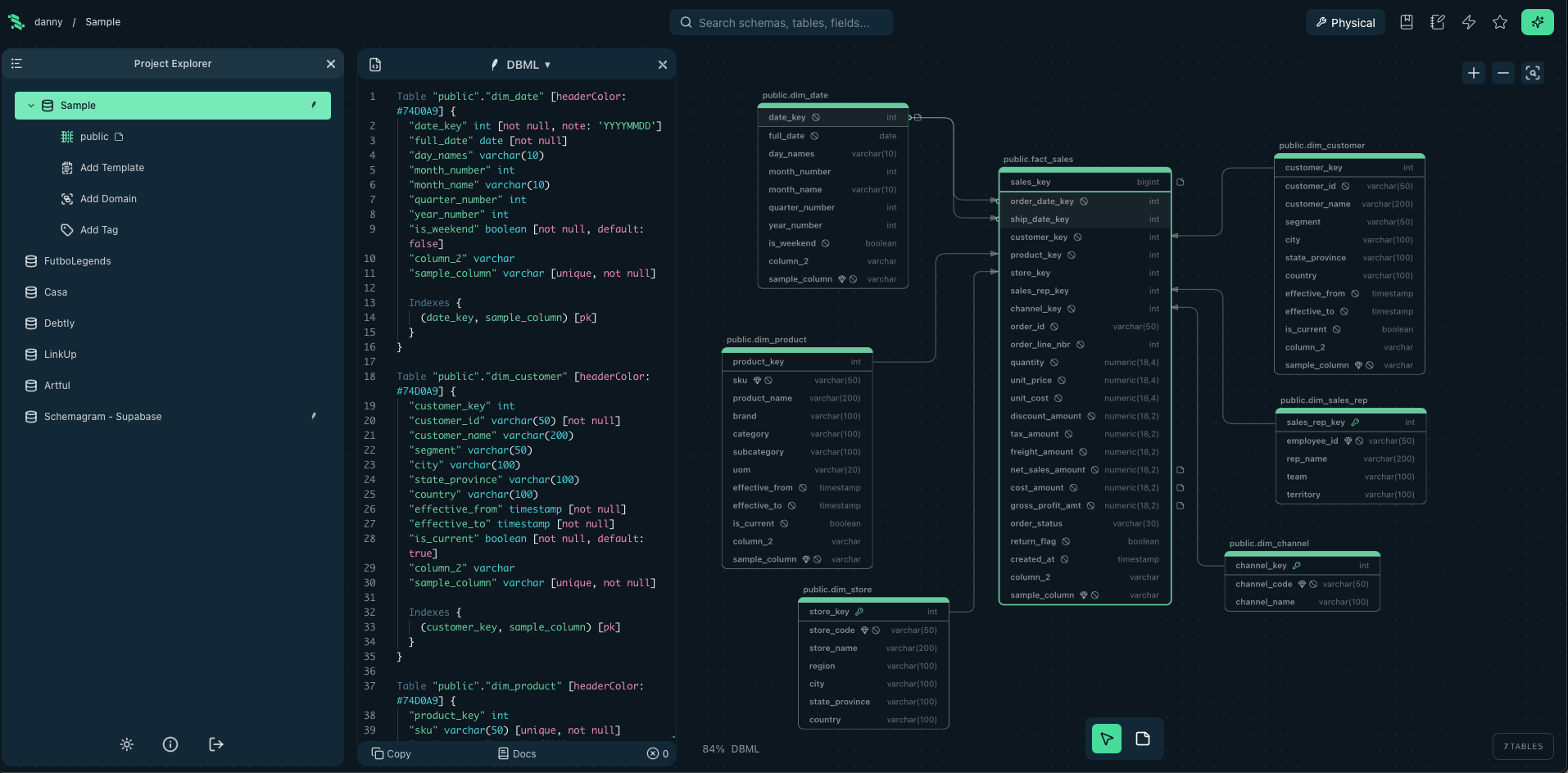Toggle light/dark theme with sun icon
Screen dimensions: 1568x773
pos(127,744)
